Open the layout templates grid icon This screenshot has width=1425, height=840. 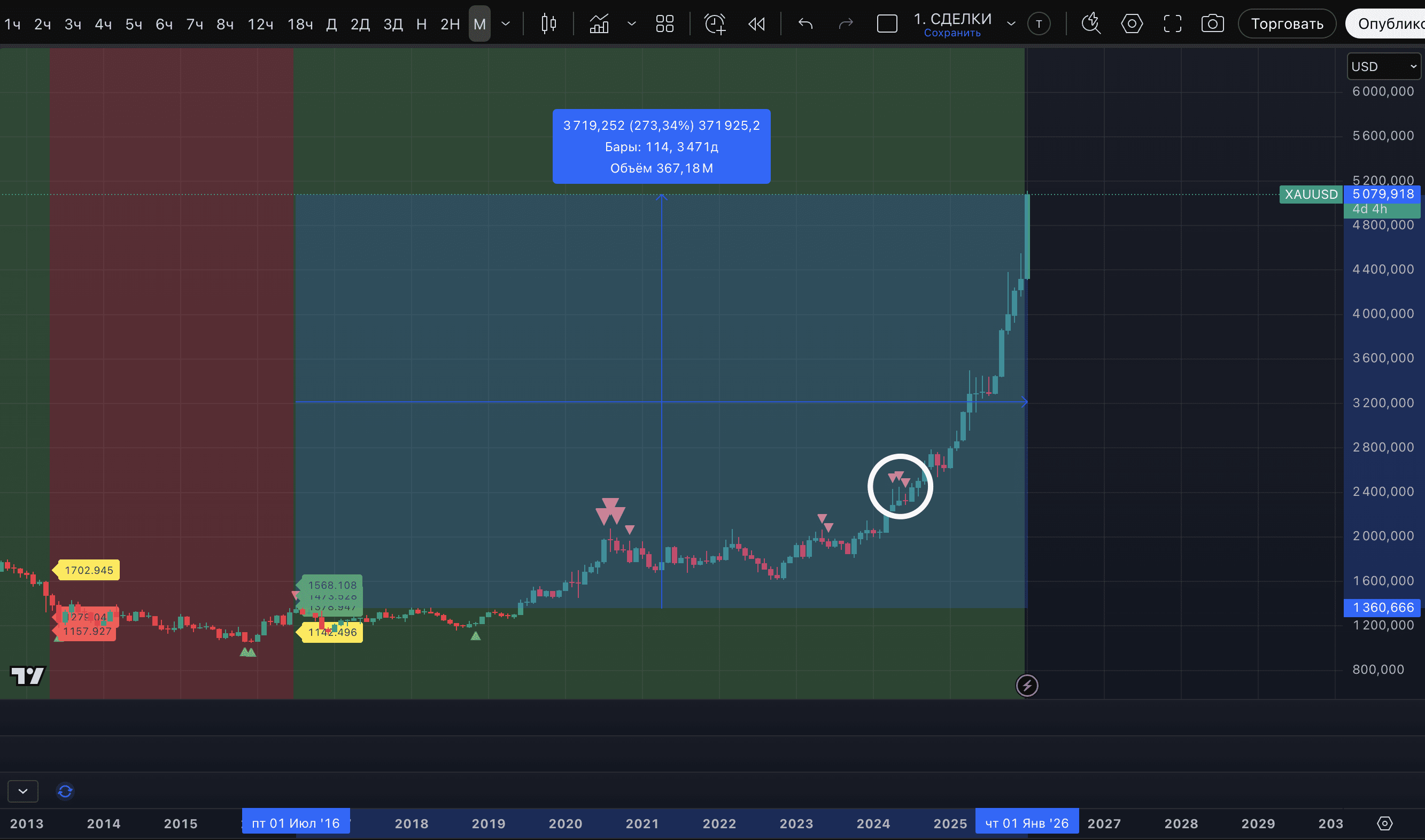[664, 24]
